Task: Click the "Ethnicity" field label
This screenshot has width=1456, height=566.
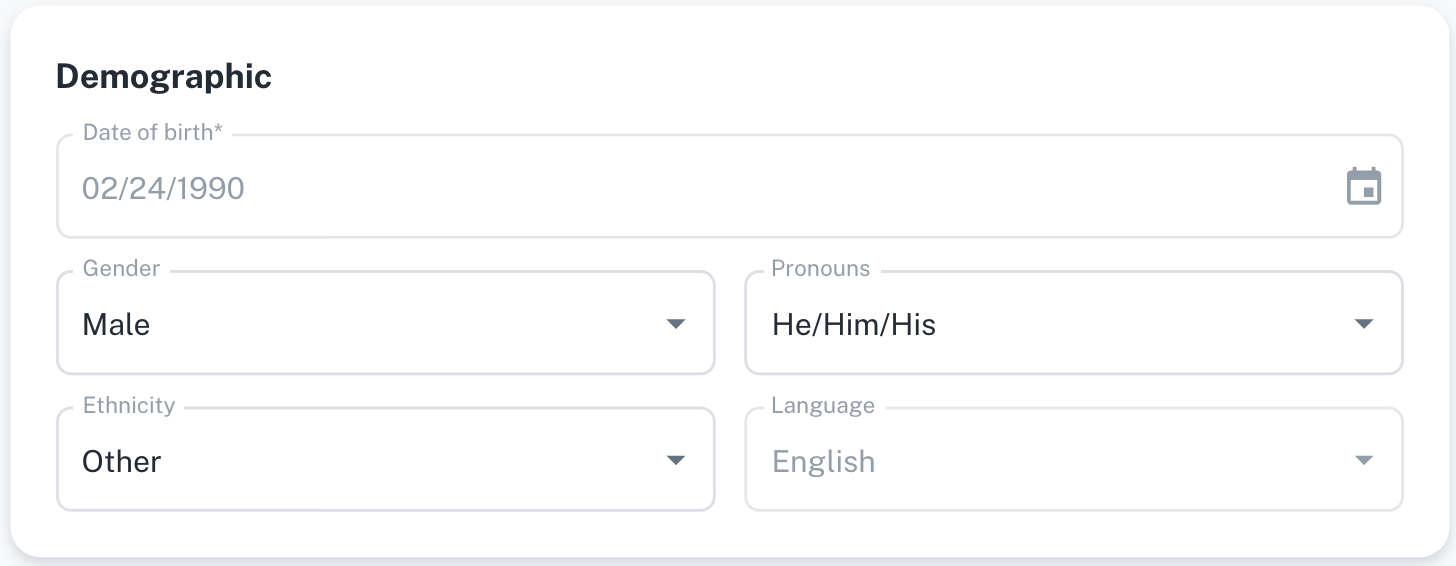Action: tap(129, 405)
